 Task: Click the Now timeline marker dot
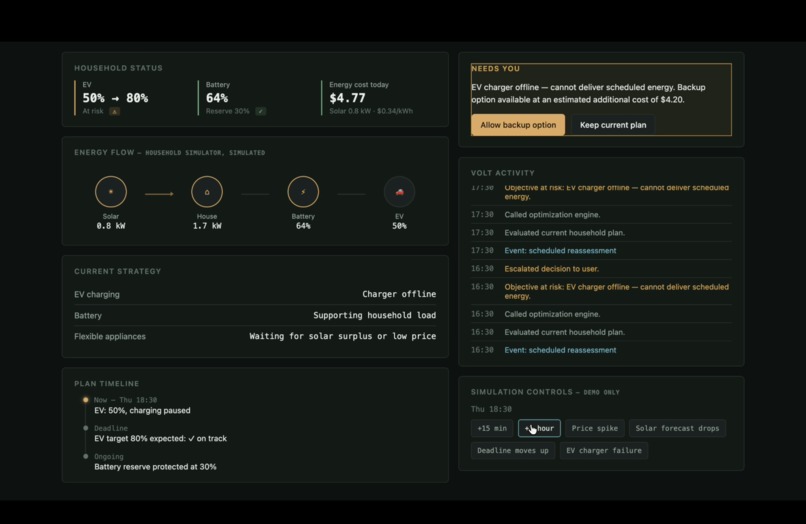coord(85,400)
